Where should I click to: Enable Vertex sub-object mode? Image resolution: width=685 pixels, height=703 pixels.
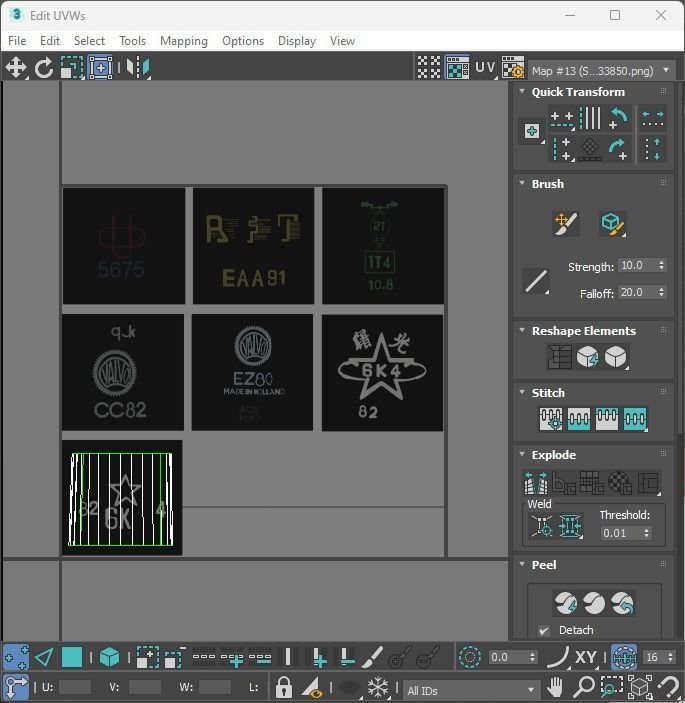coord(16,657)
